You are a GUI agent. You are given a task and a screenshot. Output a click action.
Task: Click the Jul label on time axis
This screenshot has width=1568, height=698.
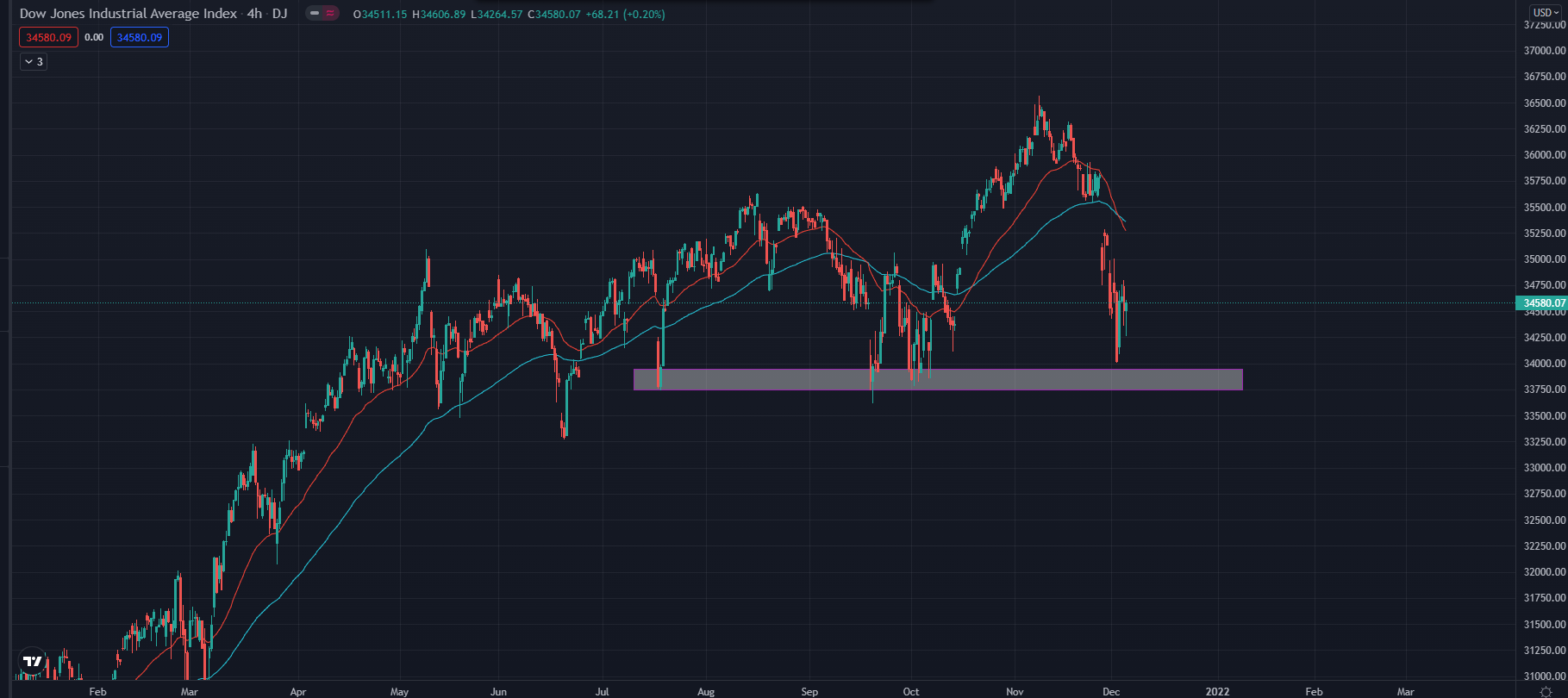pyautogui.click(x=602, y=691)
